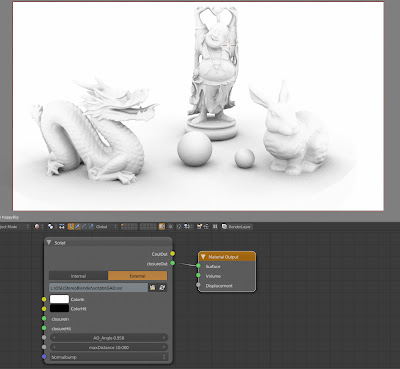This screenshot has height=369, width=400.
Task: Click the manipulate center points icon
Action: (62, 226)
